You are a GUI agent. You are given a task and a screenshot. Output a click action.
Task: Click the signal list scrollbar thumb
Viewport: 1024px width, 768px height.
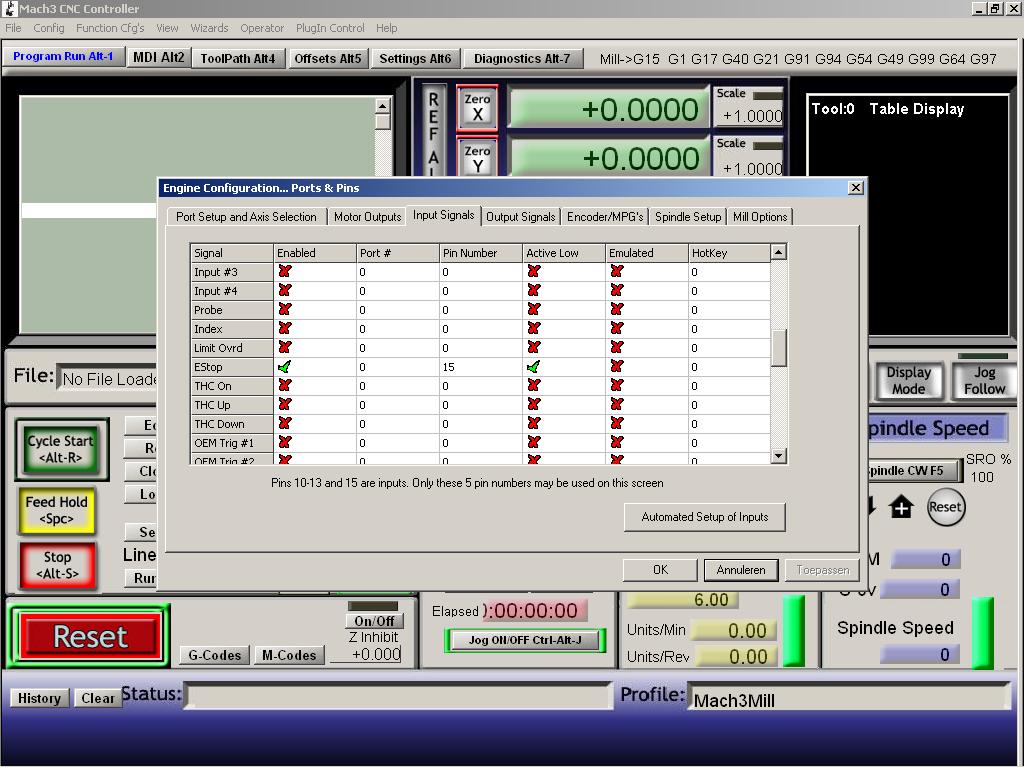(779, 348)
